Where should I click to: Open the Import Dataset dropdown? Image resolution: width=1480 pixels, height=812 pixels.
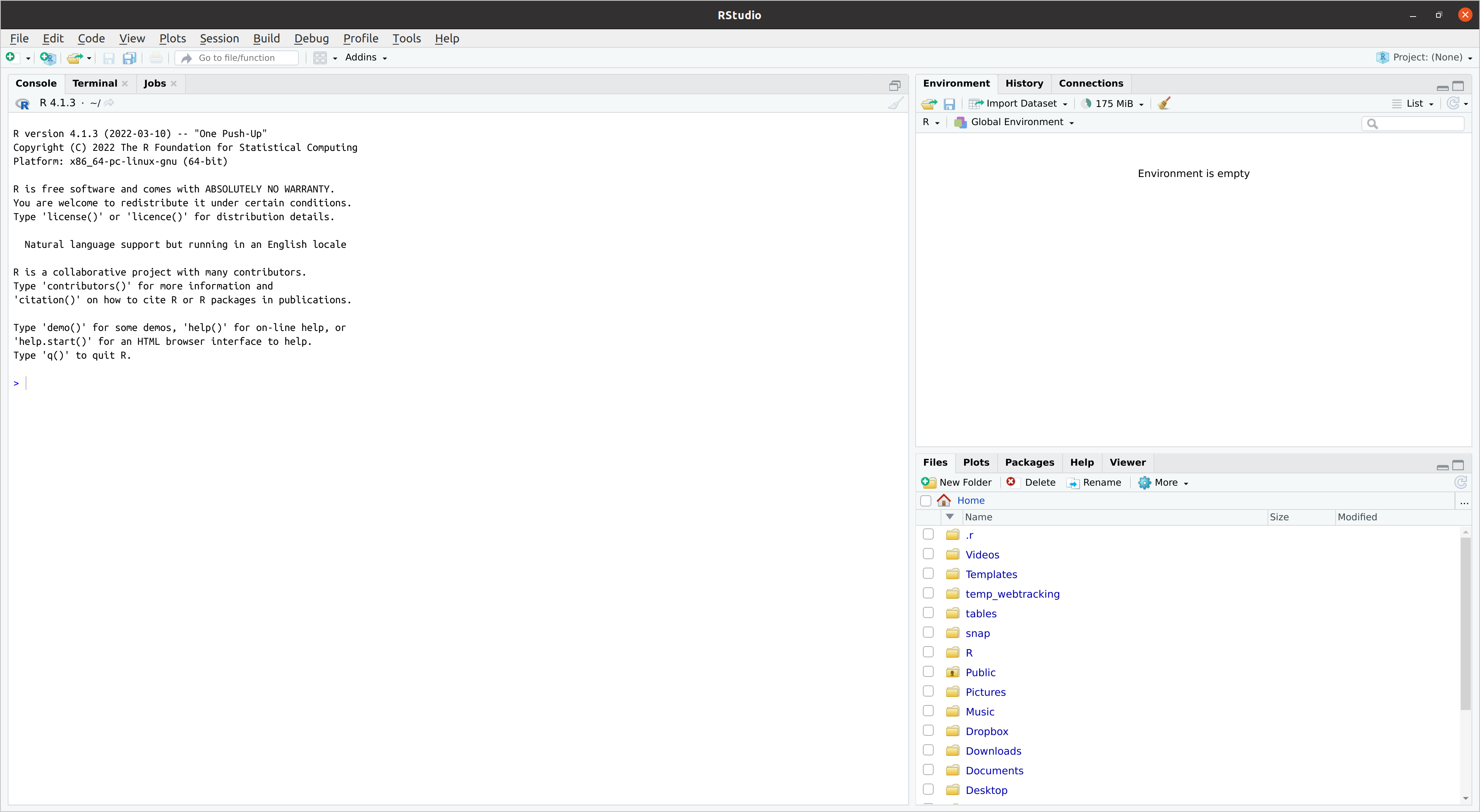[1021, 104]
